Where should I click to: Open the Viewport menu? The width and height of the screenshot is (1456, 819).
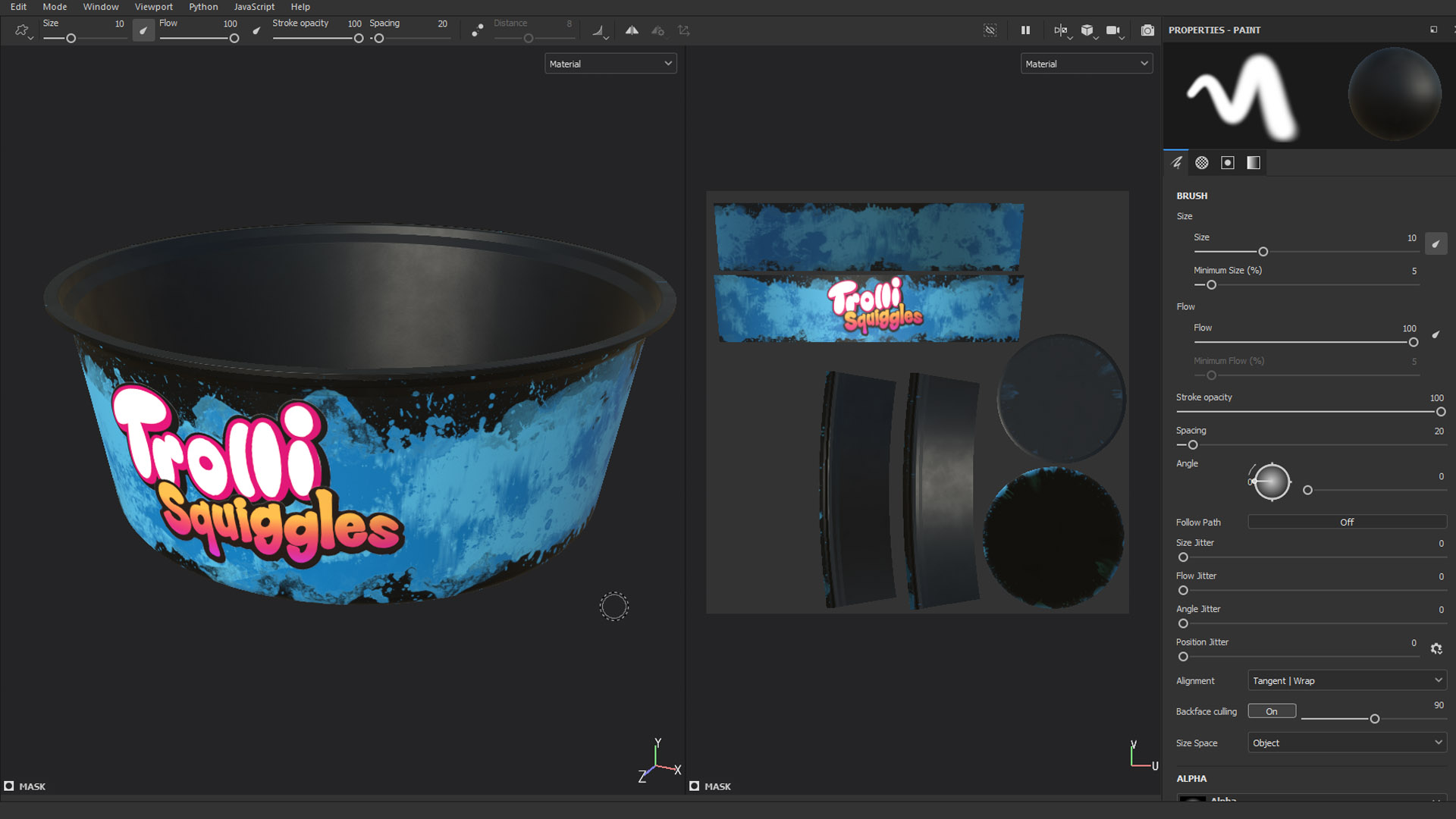coord(154,7)
